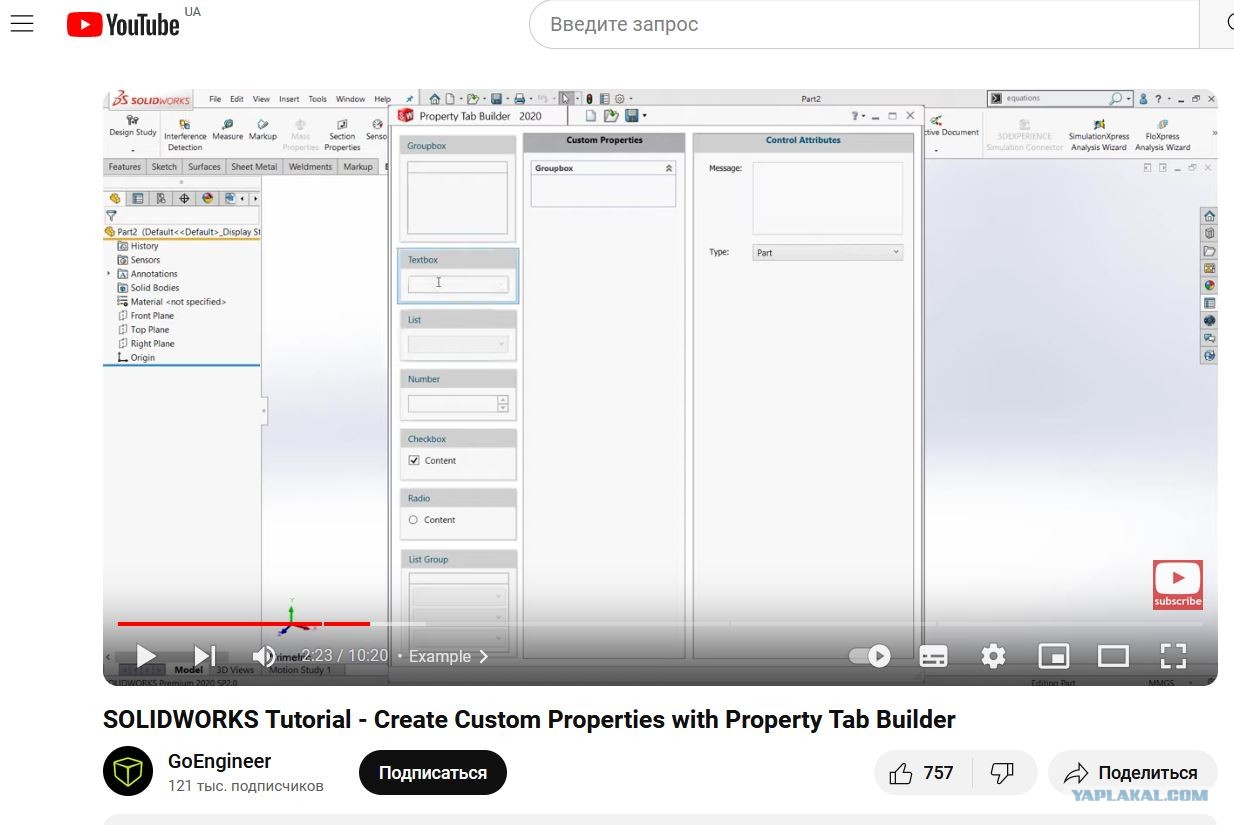Screen dimensions: 1234x825
Task: Collapse the Groupbox in Custom Properties
Action: (x=669, y=168)
